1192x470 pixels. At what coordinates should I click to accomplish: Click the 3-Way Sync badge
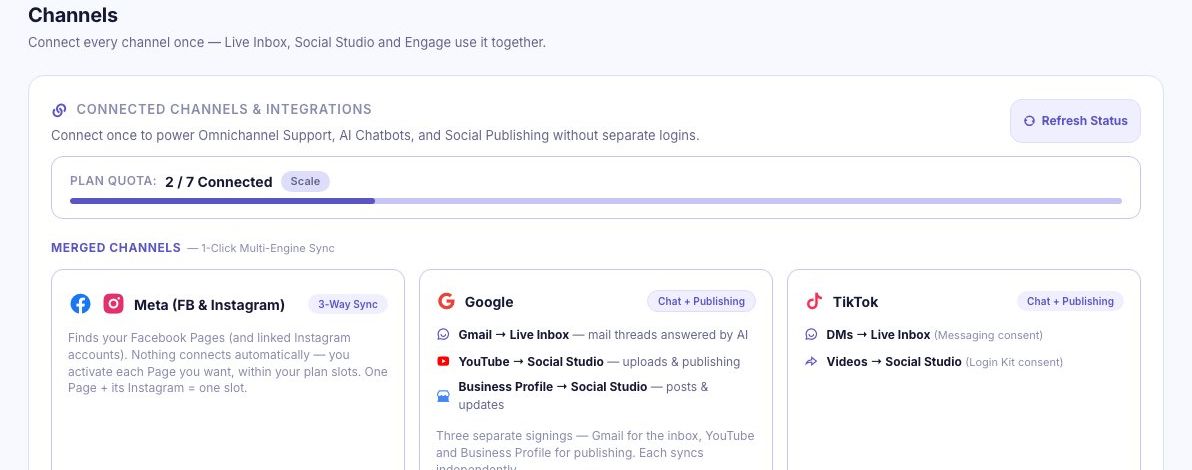point(348,304)
